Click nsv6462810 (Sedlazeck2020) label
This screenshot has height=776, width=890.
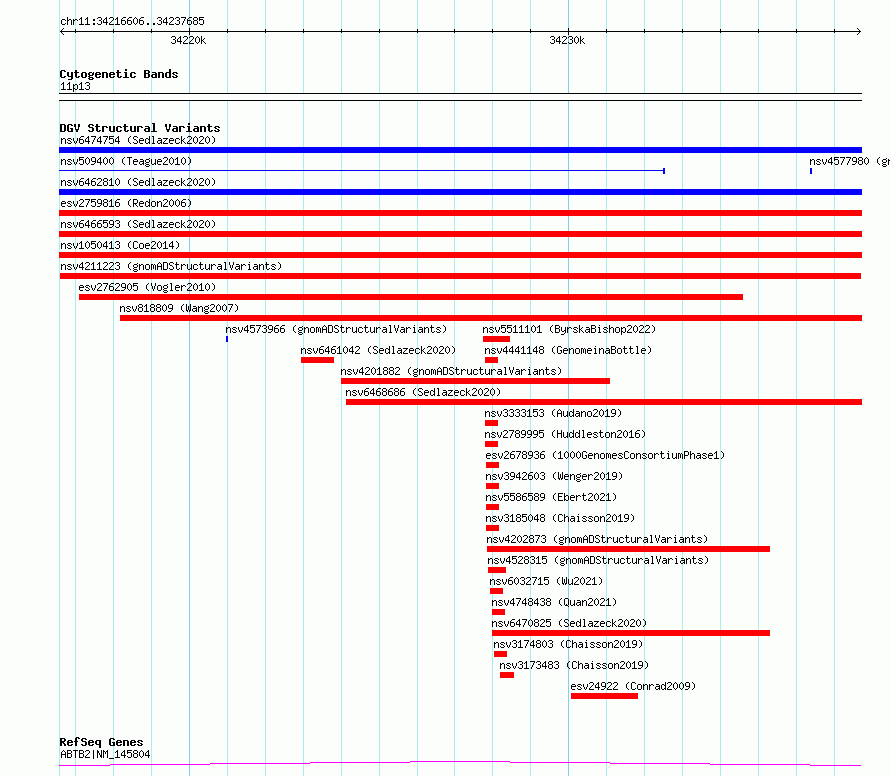coord(138,182)
